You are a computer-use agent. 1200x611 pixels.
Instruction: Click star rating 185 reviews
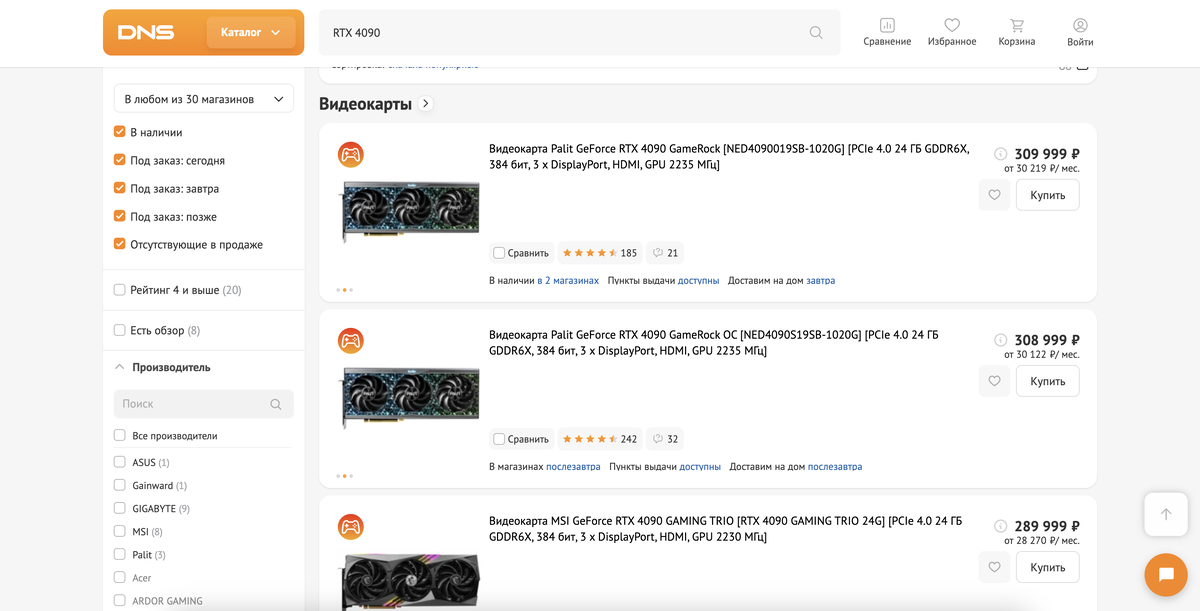pyautogui.click(x=600, y=253)
